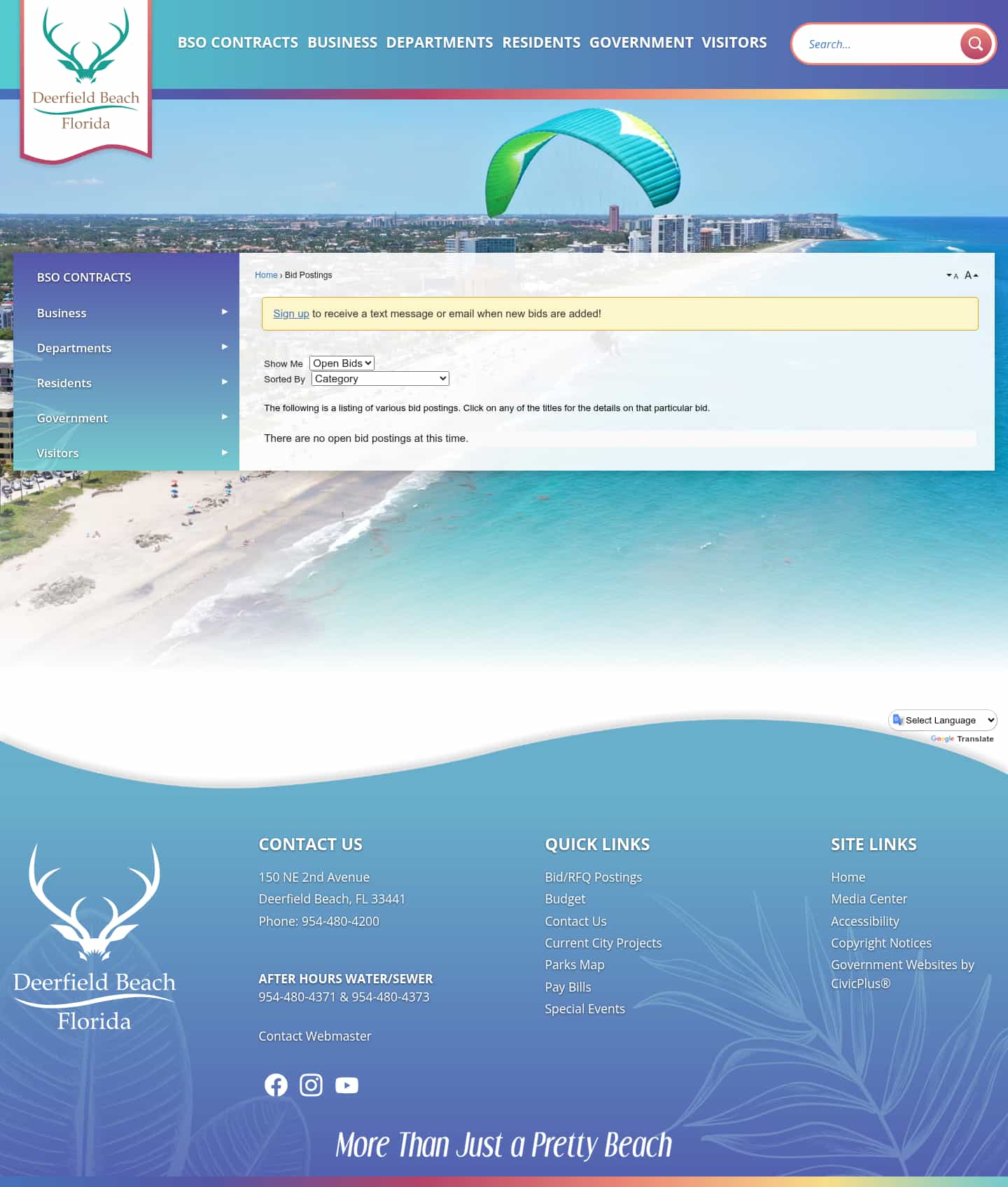Select Government in the sidebar
1008x1187 pixels.
(72, 418)
